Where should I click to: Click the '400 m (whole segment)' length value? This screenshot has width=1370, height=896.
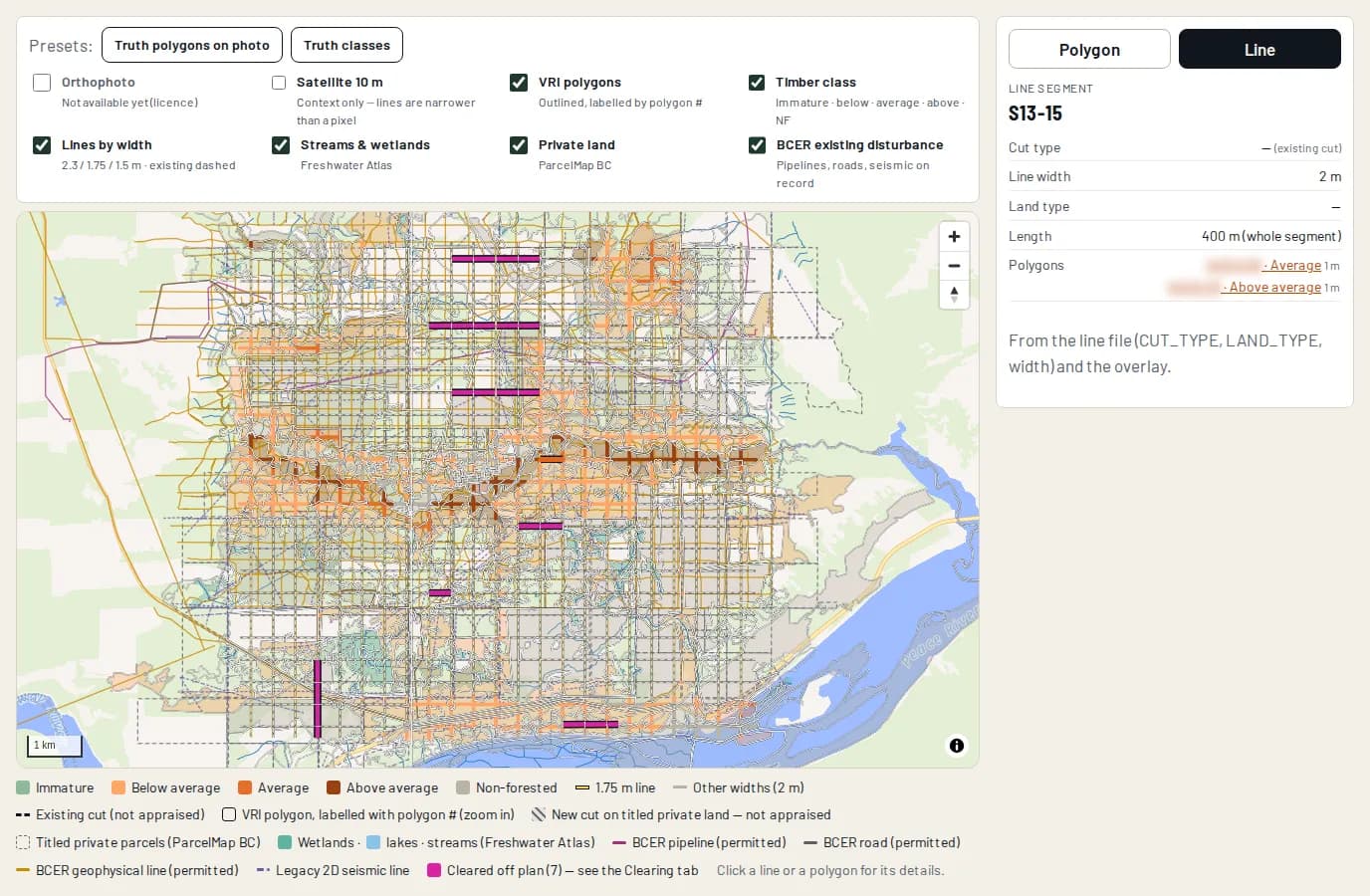pos(1271,236)
